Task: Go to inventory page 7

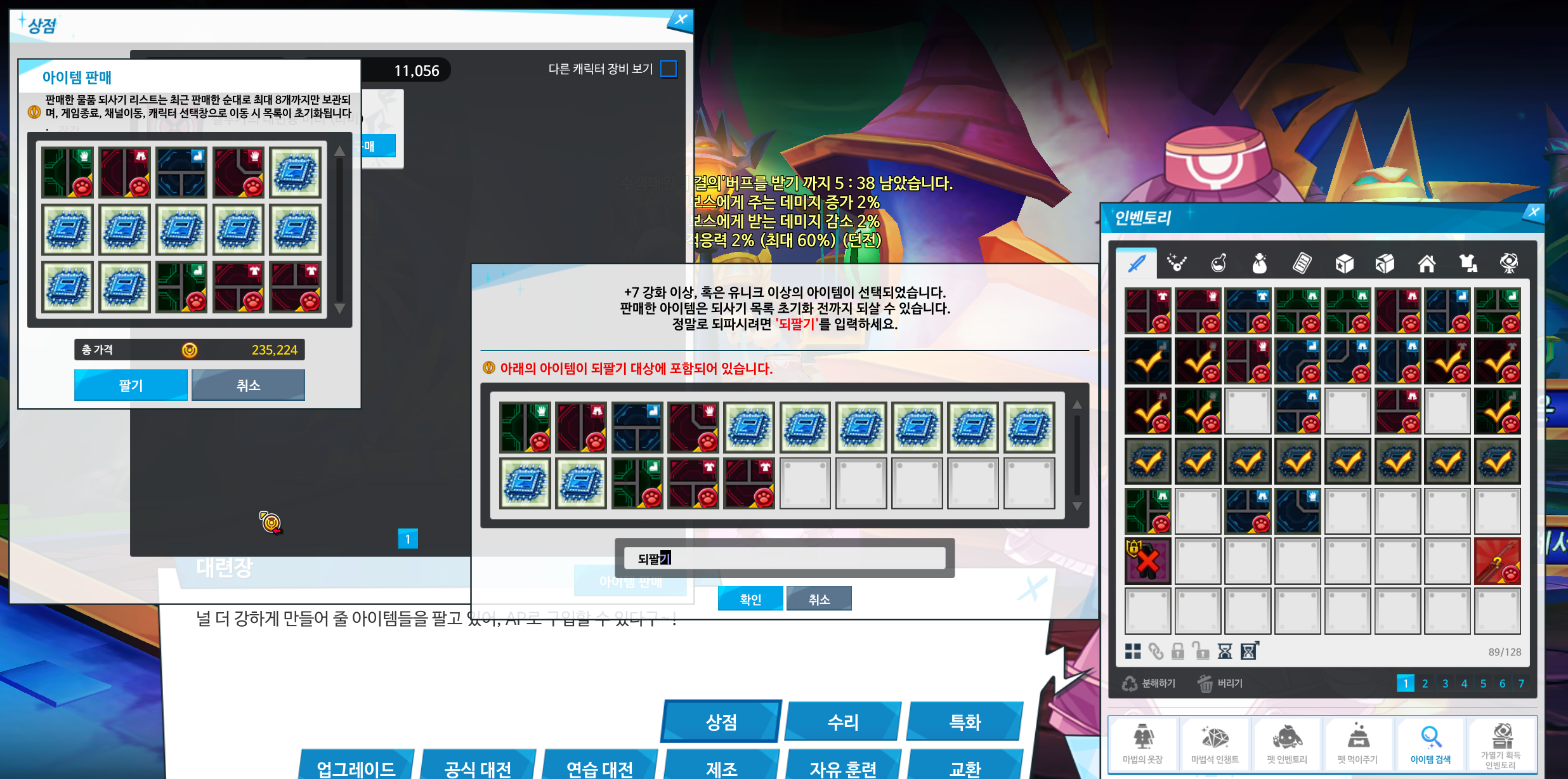Action: point(1521,683)
